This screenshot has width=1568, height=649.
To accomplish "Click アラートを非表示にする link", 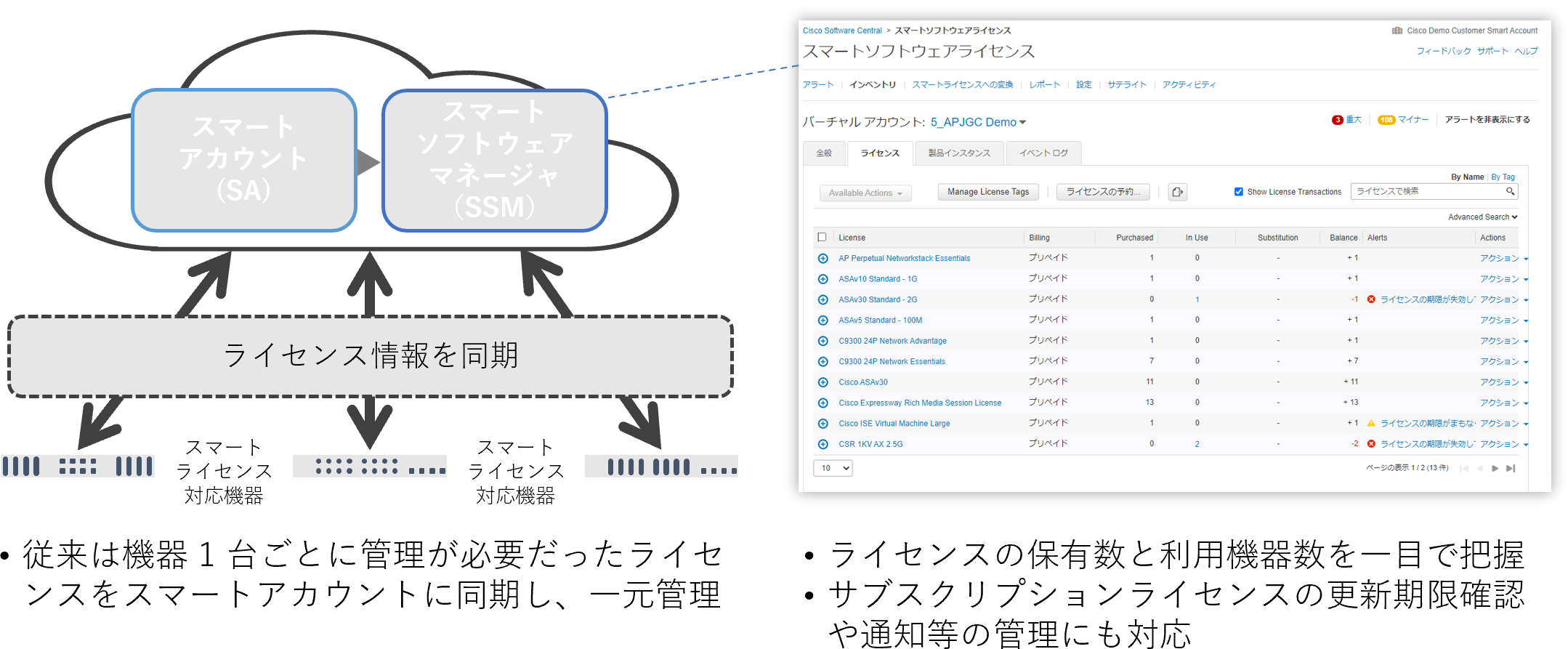I will pos(1487,120).
